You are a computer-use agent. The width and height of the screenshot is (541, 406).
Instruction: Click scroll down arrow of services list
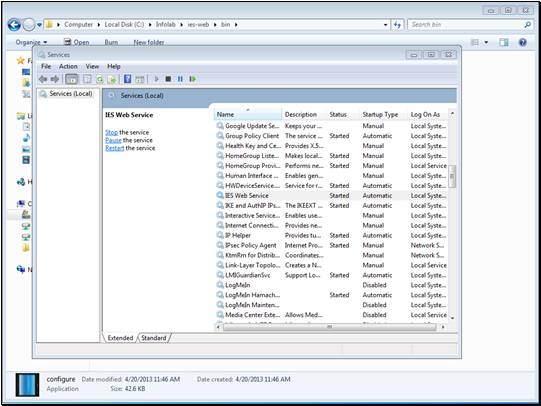tap(452, 318)
